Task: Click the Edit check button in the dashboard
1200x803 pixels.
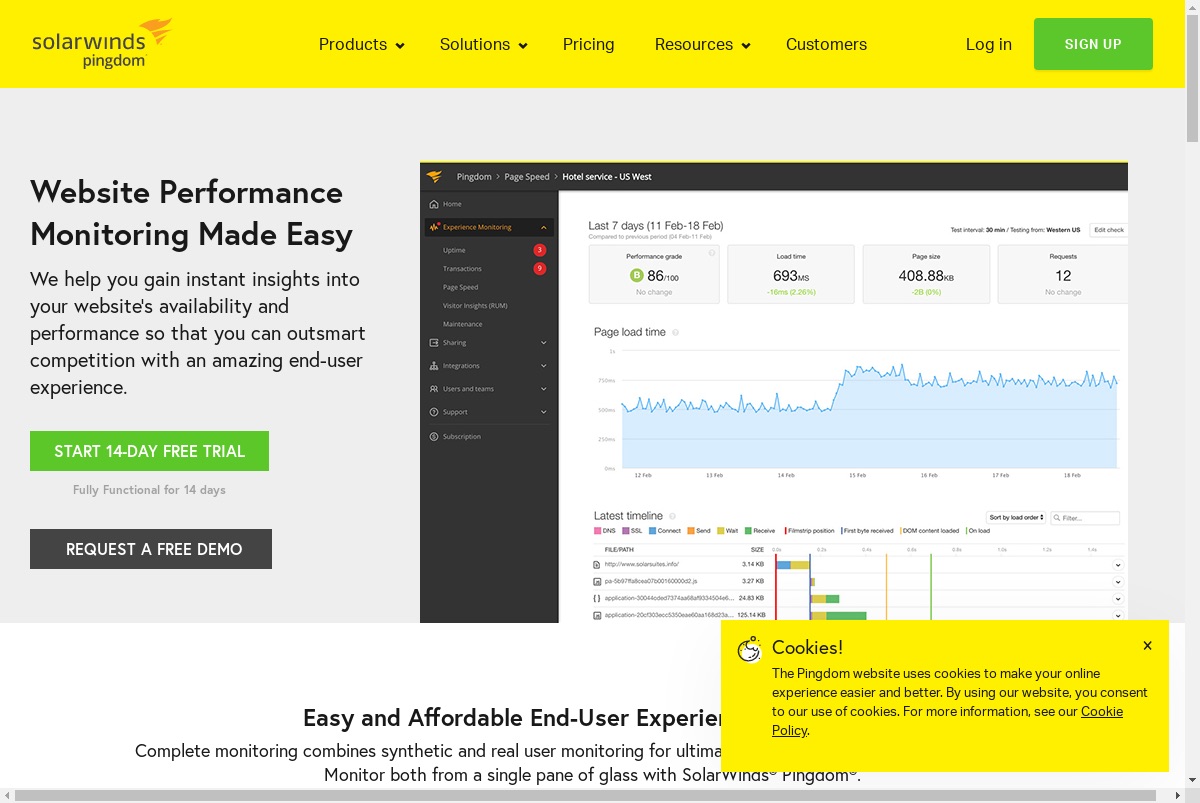Action: click(x=1108, y=230)
